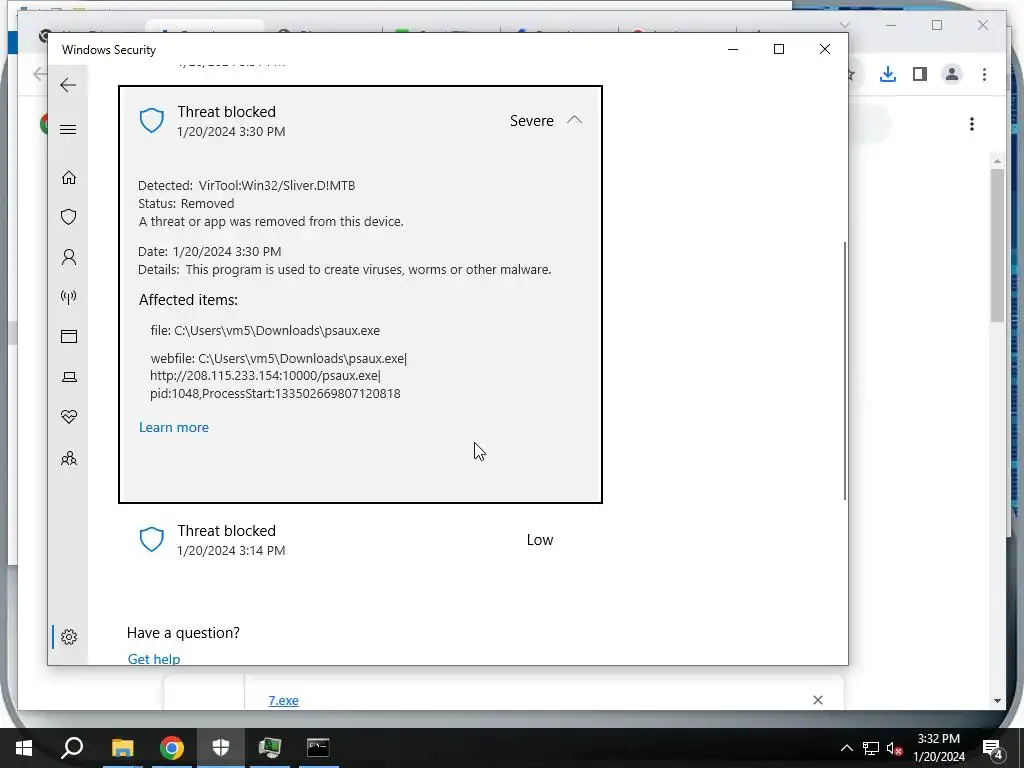The image size is (1024, 768).
Task: Open Virus & threat protection shield icon
Action: 69,217
